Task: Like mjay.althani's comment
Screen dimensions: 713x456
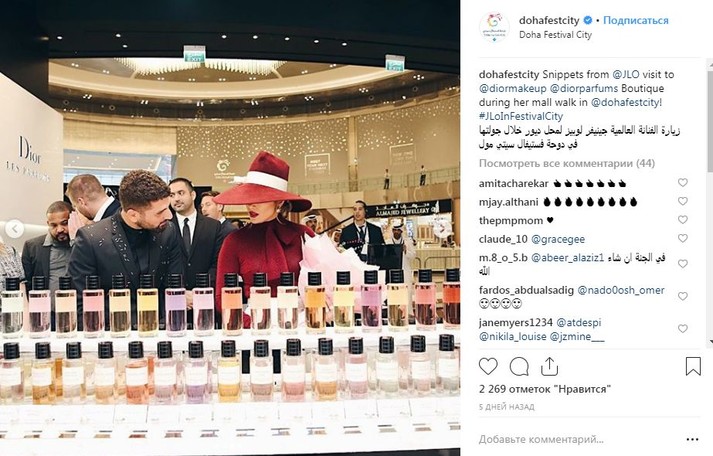Action: (x=683, y=201)
